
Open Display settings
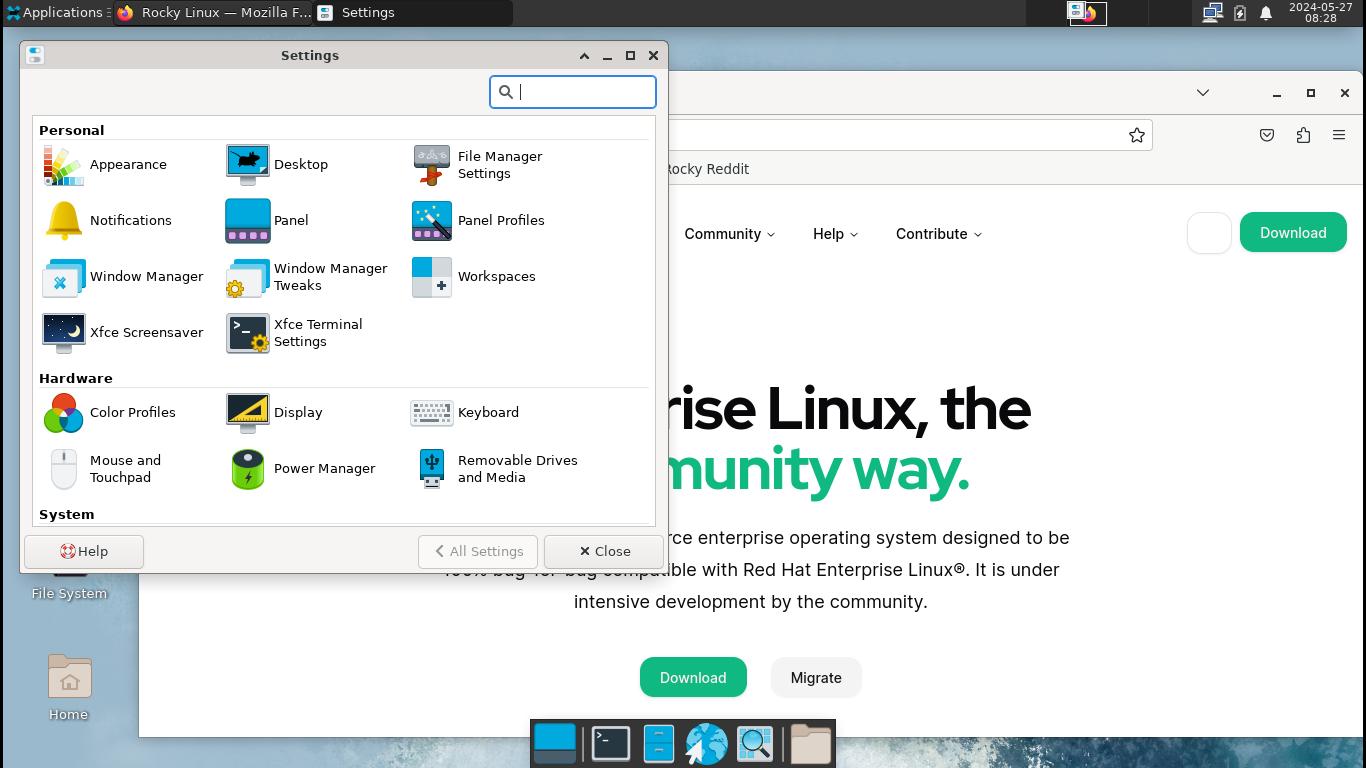tap(275, 413)
